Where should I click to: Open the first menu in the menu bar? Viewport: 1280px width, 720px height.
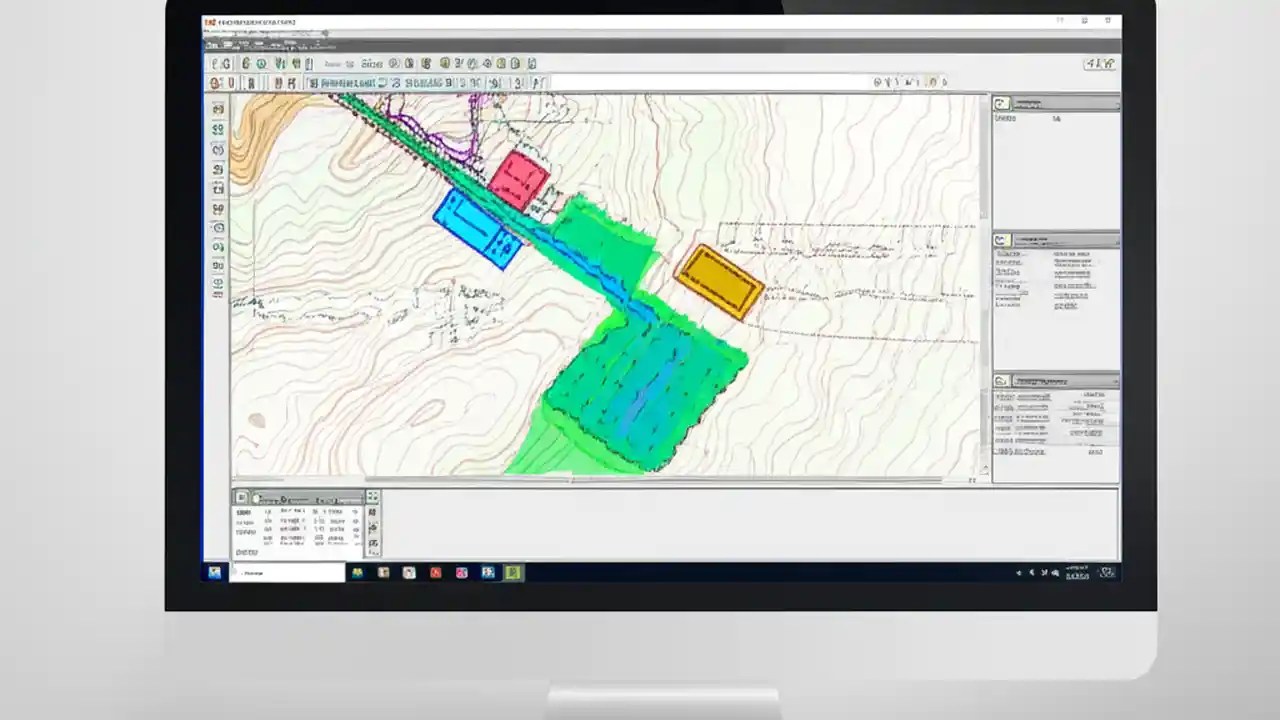pyautogui.click(x=212, y=45)
